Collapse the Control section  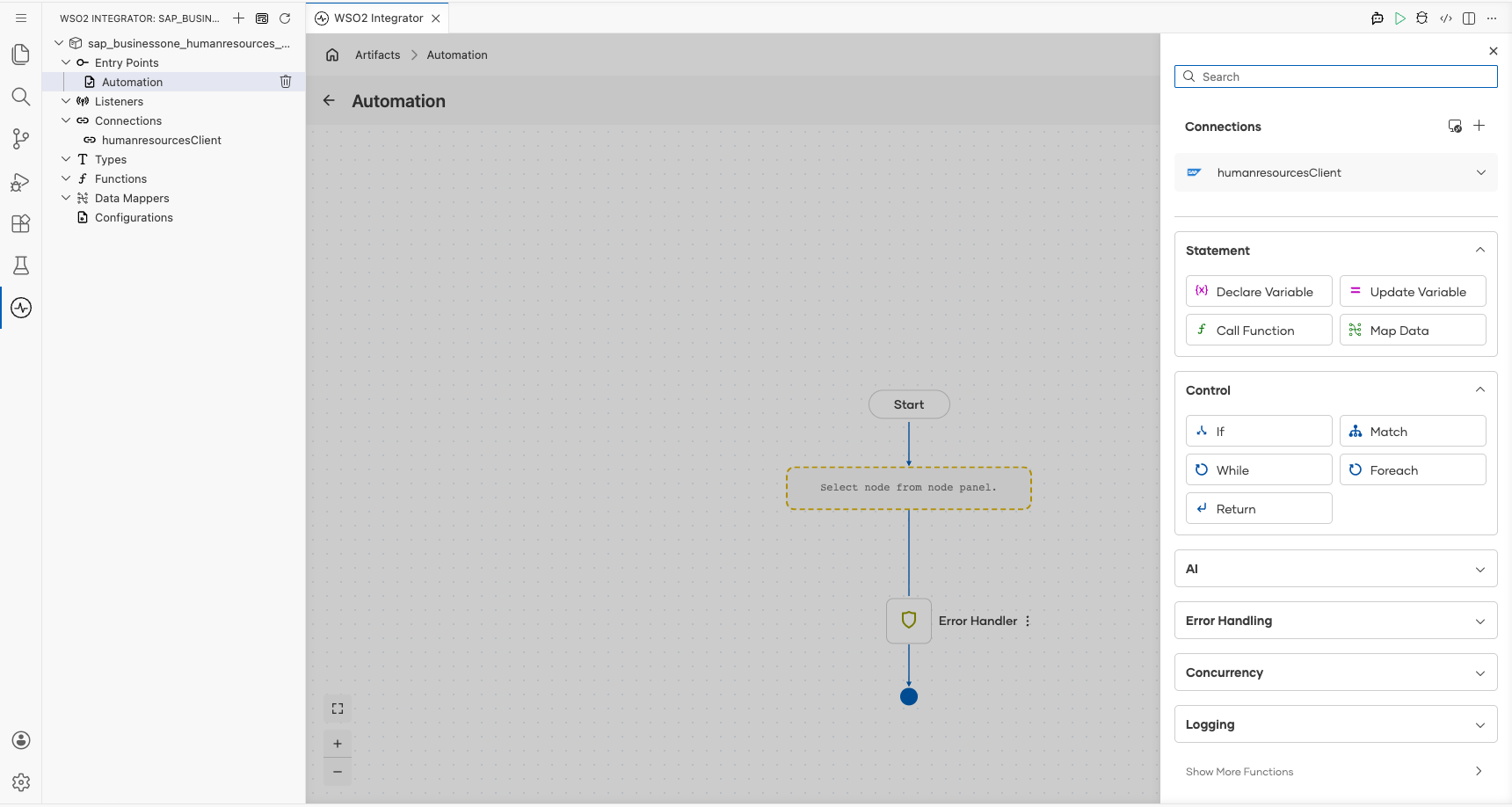pyautogui.click(x=1480, y=389)
